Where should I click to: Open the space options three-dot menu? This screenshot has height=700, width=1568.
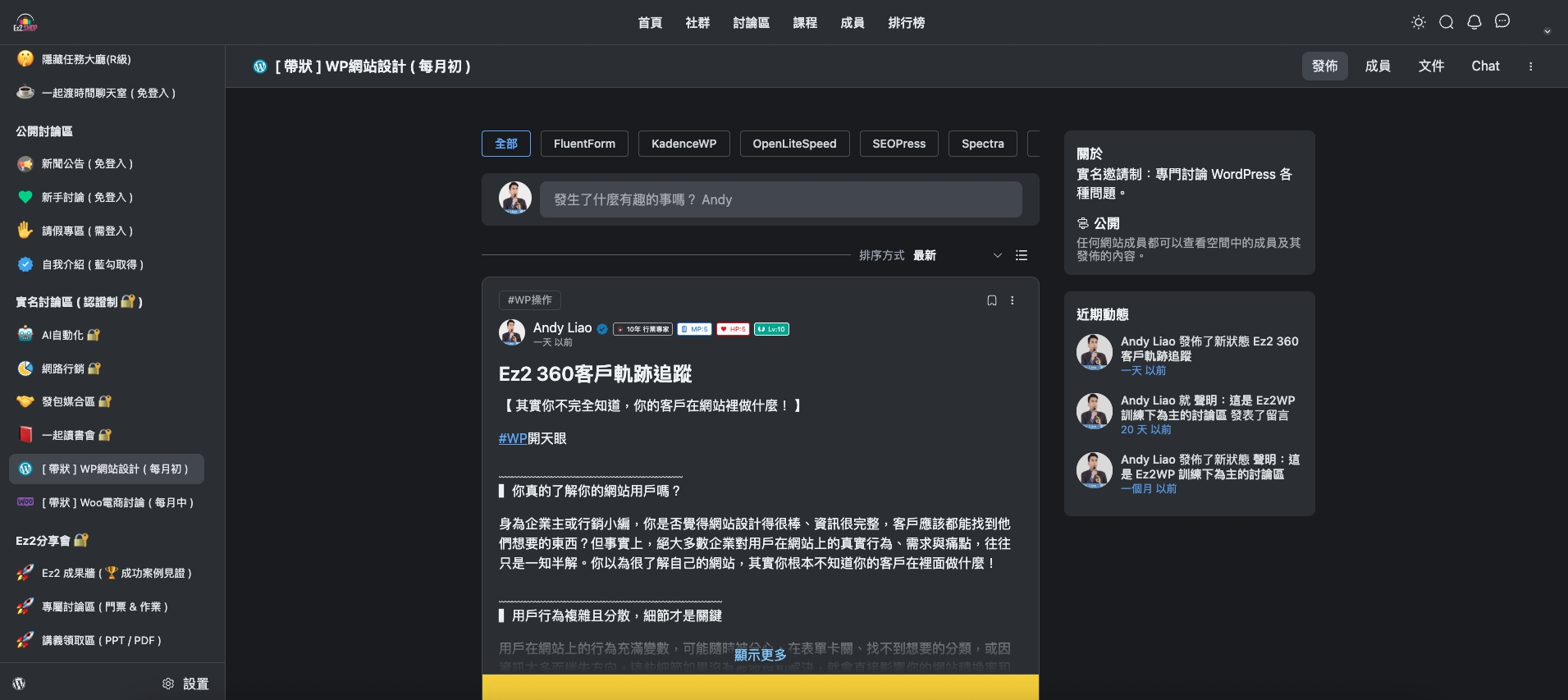1530,66
